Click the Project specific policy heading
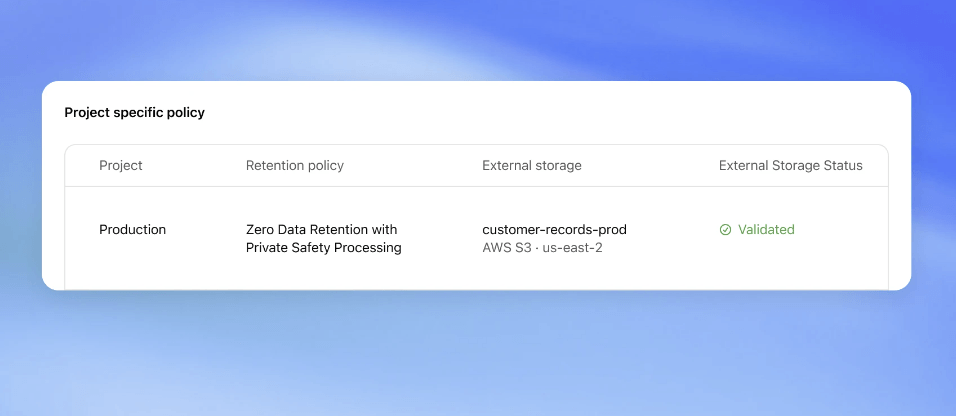 (135, 113)
